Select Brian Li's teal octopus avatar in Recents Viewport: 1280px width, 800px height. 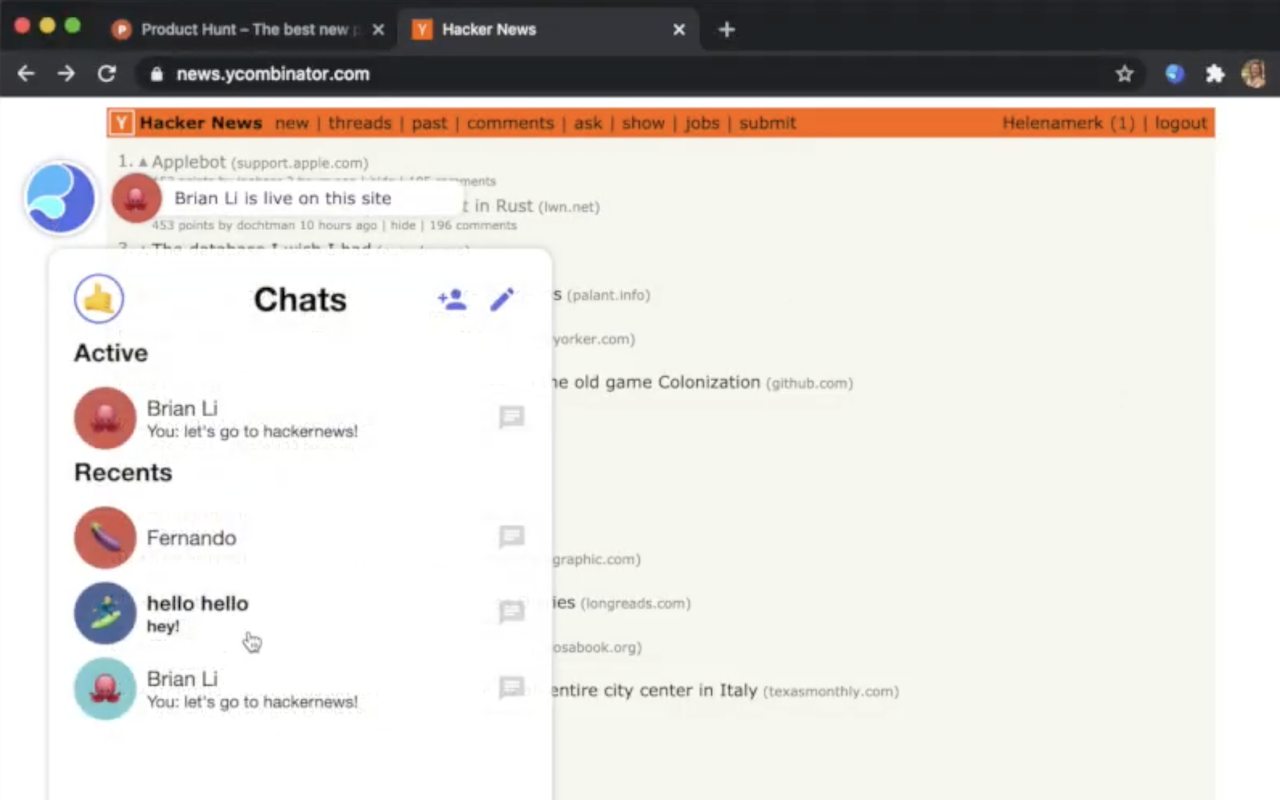105,689
